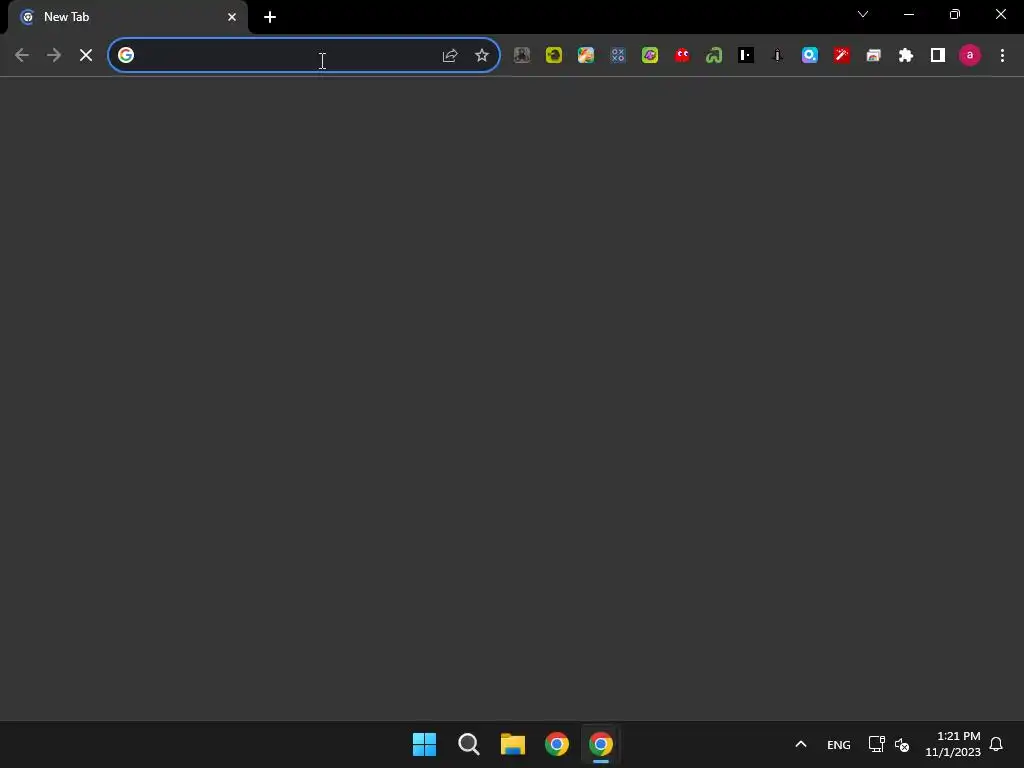This screenshot has height=768, width=1024.
Task: Open the notifications bell
Action: click(997, 744)
